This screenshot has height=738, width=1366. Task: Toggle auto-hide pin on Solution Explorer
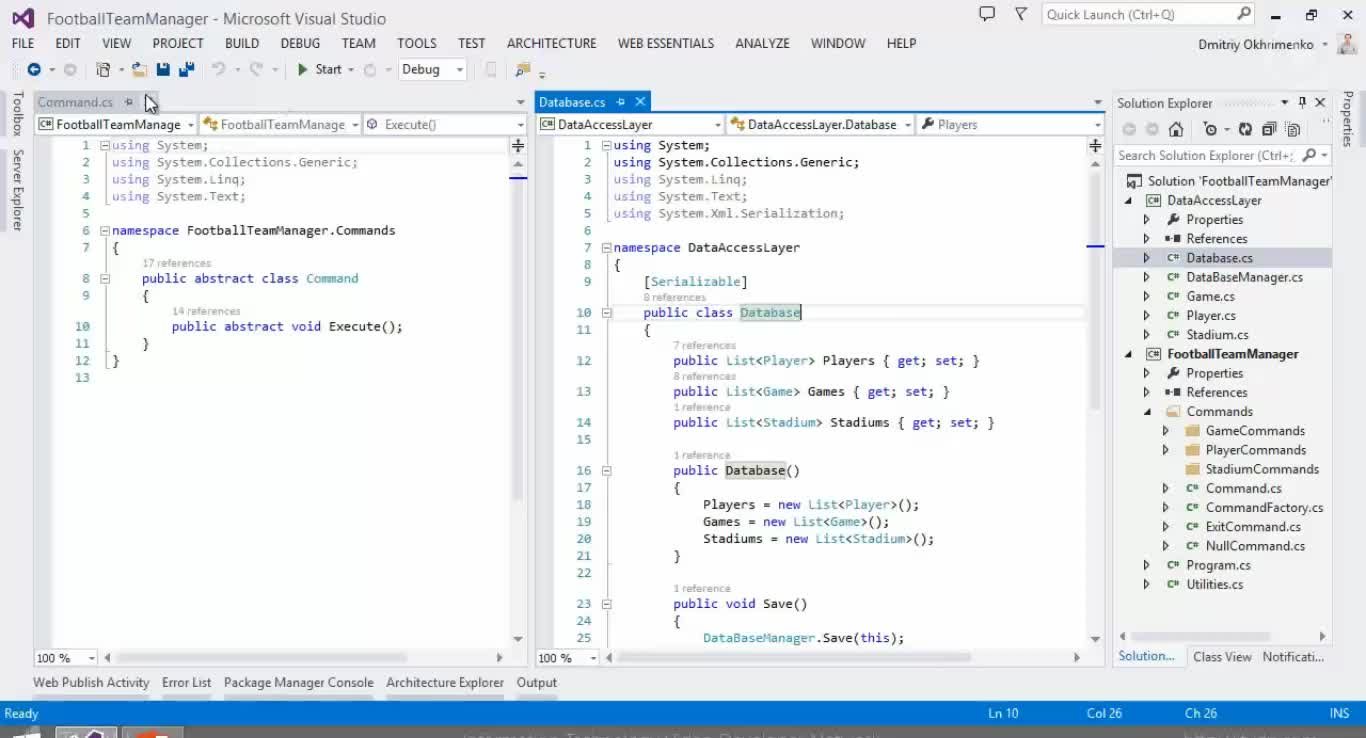tap(1302, 102)
